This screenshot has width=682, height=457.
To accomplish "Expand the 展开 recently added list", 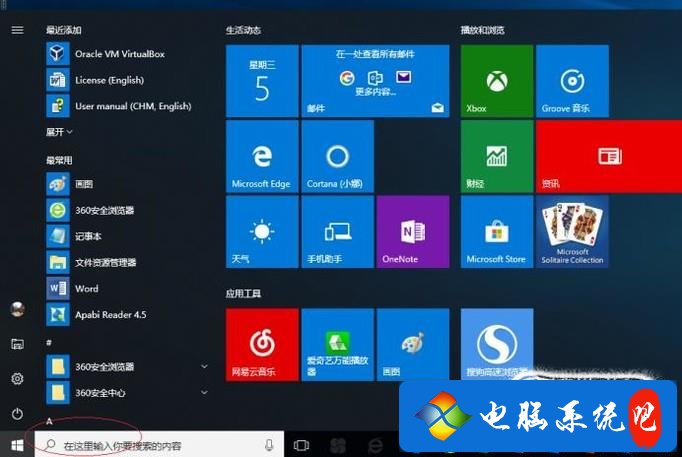I will [59, 132].
